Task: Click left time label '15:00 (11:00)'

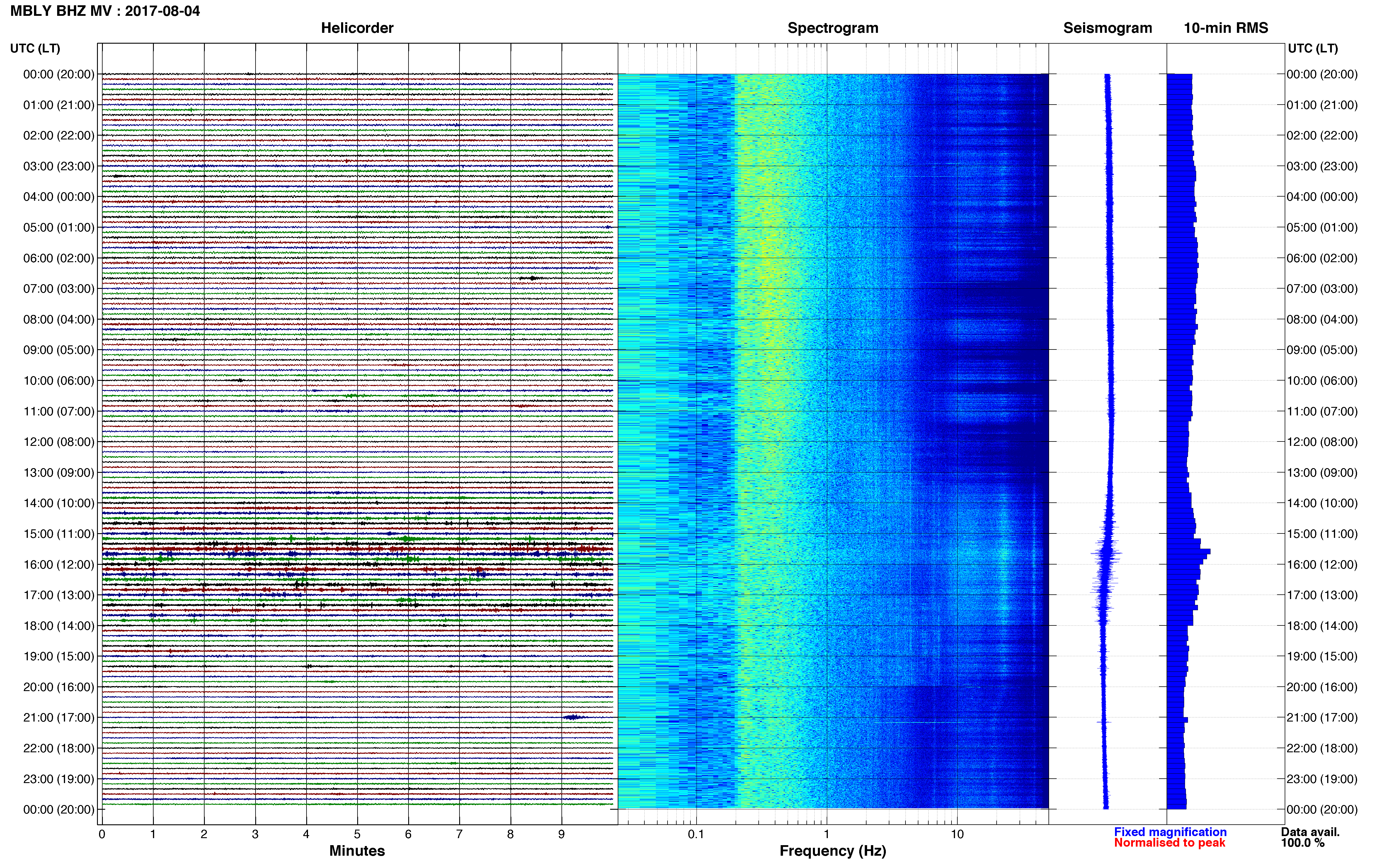Action: tap(59, 533)
